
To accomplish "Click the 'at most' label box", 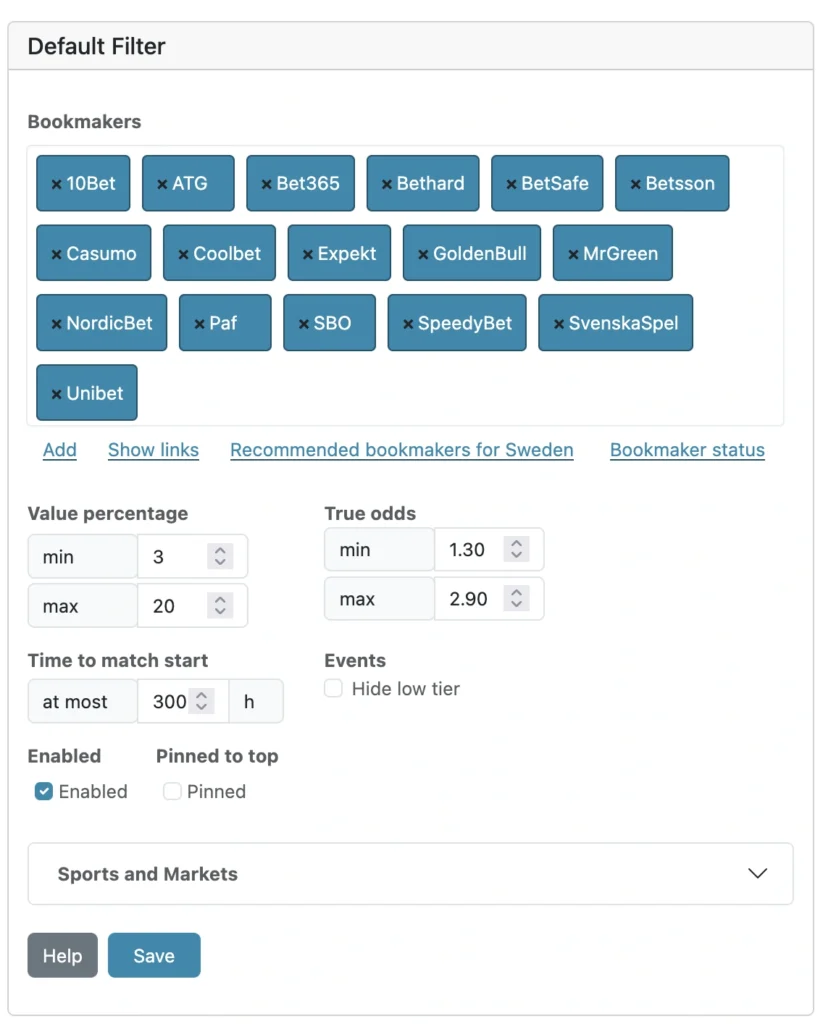I will 83,701.
